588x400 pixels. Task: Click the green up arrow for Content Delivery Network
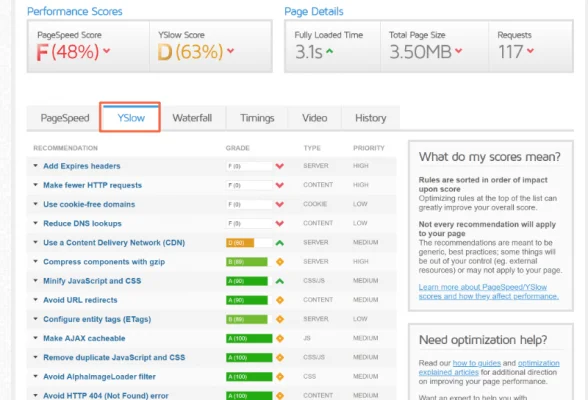click(279, 243)
